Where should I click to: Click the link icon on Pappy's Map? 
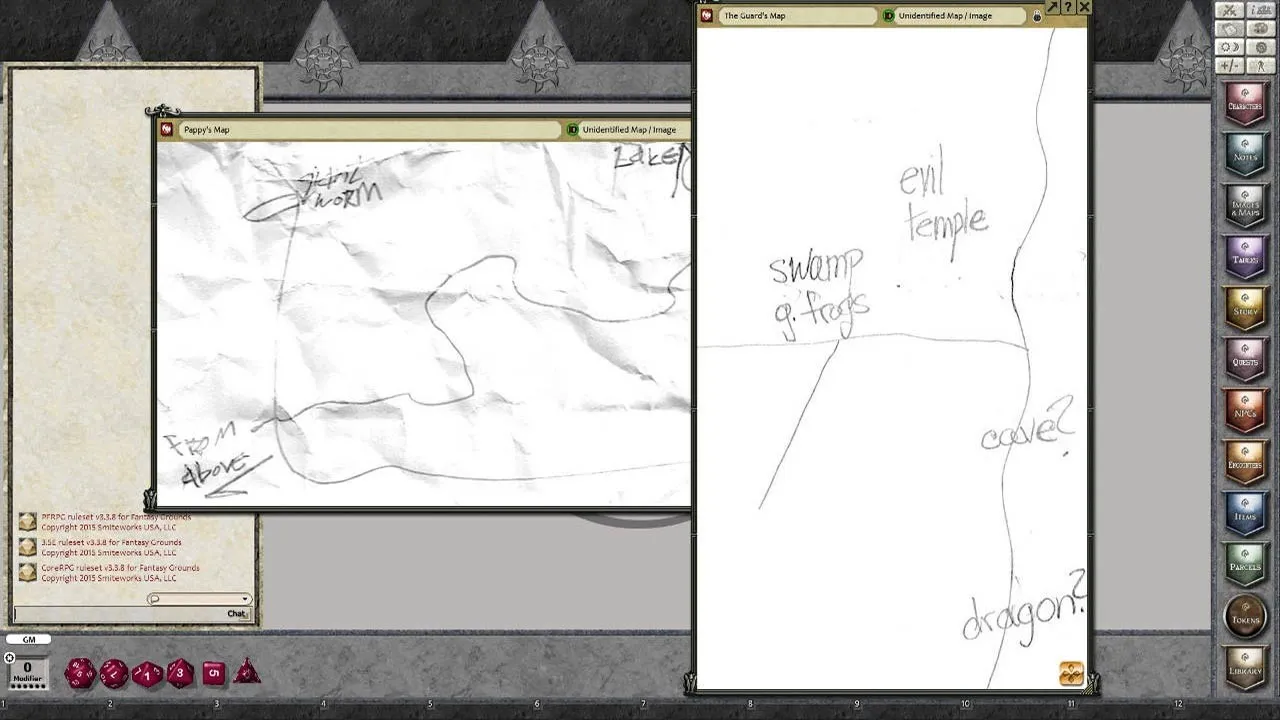(167, 129)
